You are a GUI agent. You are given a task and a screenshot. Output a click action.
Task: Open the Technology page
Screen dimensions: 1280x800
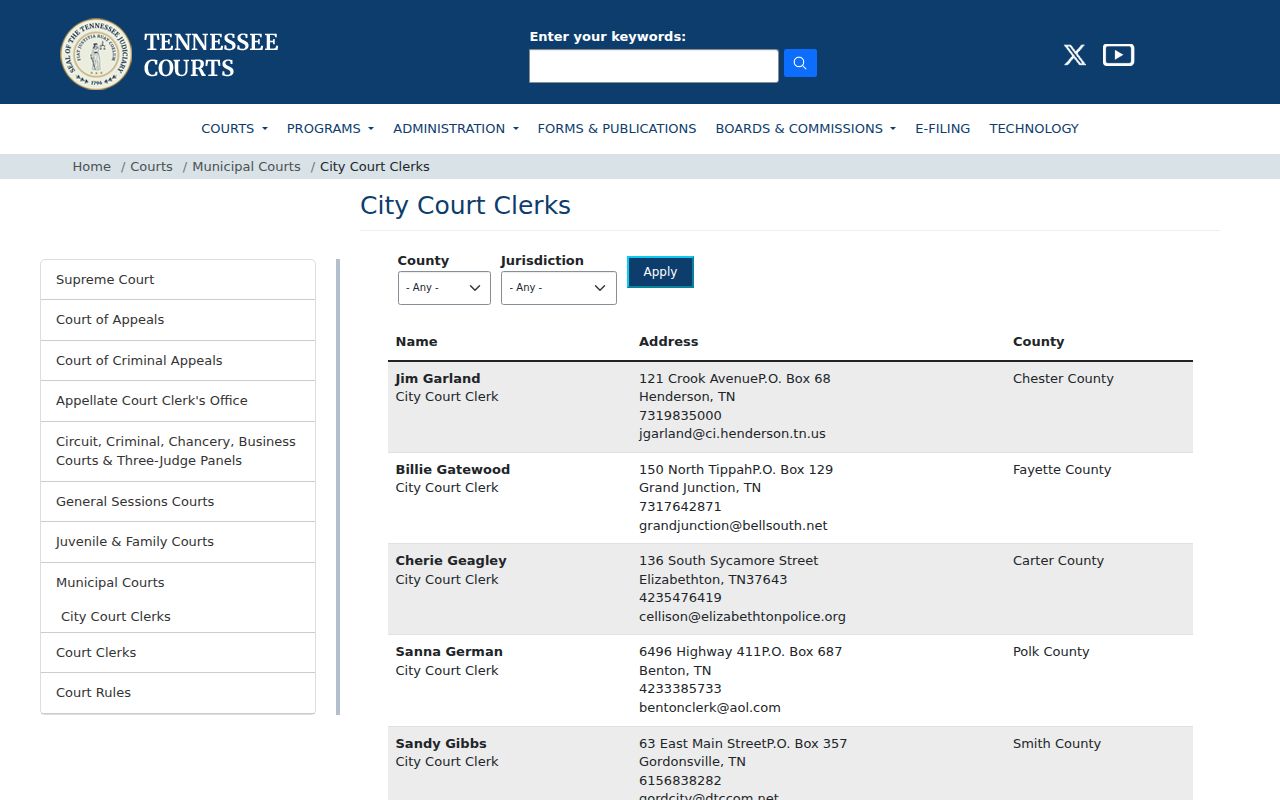tap(1034, 128)
